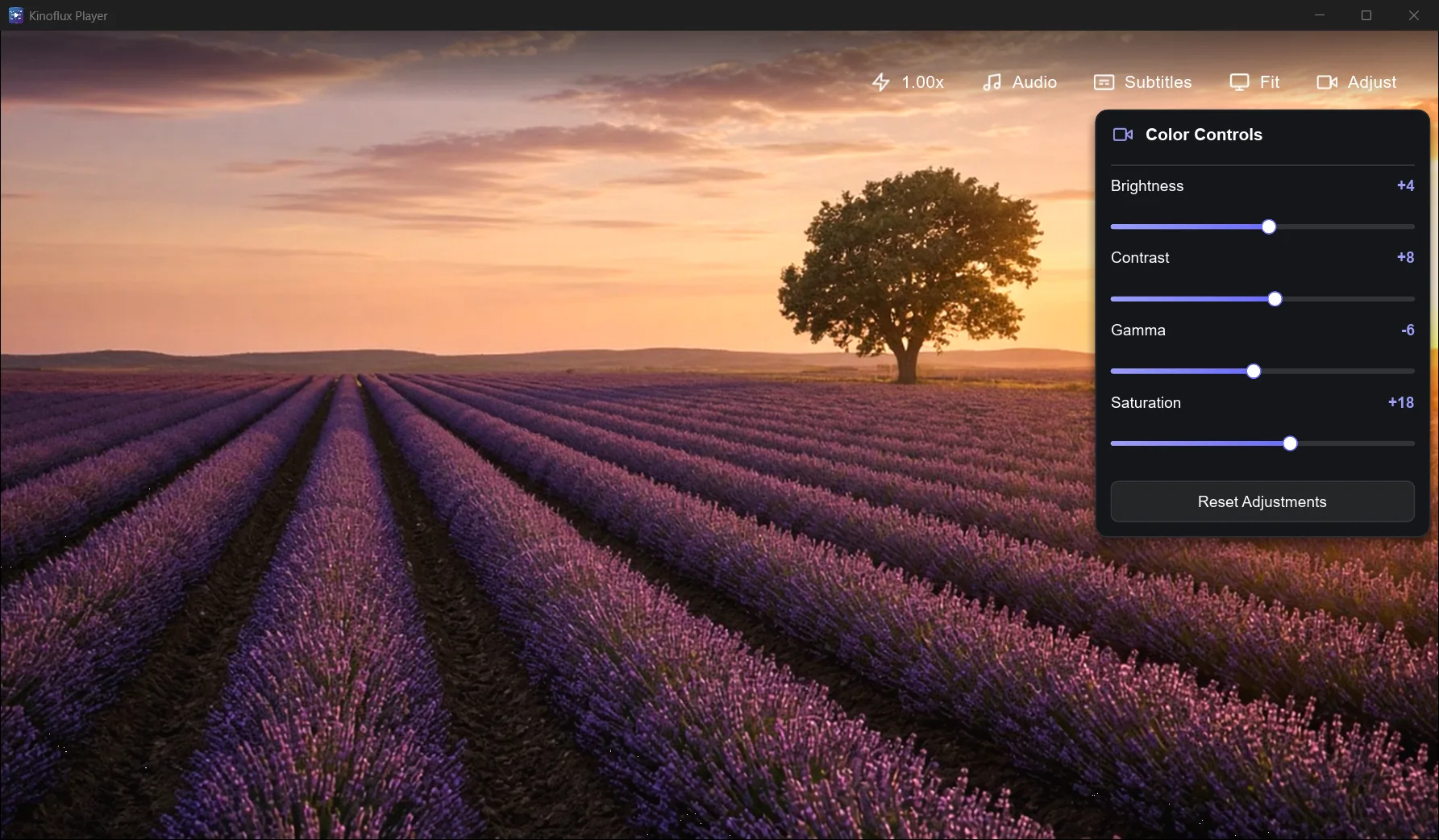Click the Kinoflux Player app icon
Screen dimensions: 1439x840
15,15
